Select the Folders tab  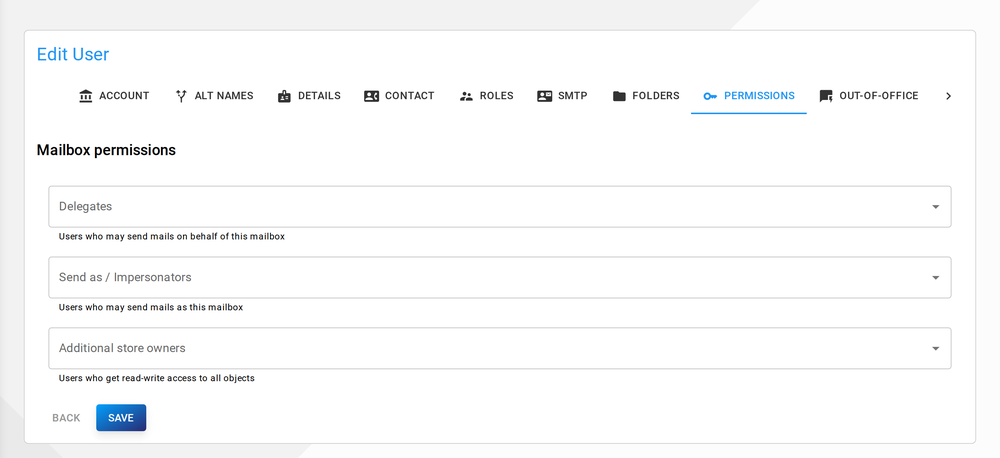click(x=645, y=96)
